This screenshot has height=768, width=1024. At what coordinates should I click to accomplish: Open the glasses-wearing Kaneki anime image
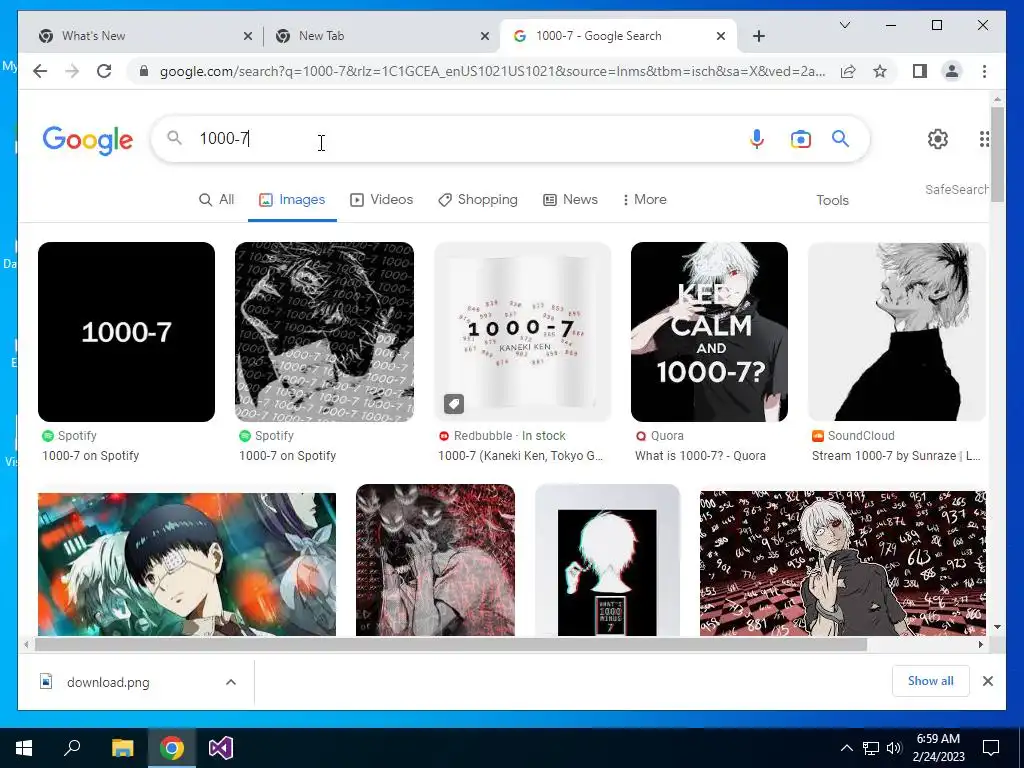point(187,564)
